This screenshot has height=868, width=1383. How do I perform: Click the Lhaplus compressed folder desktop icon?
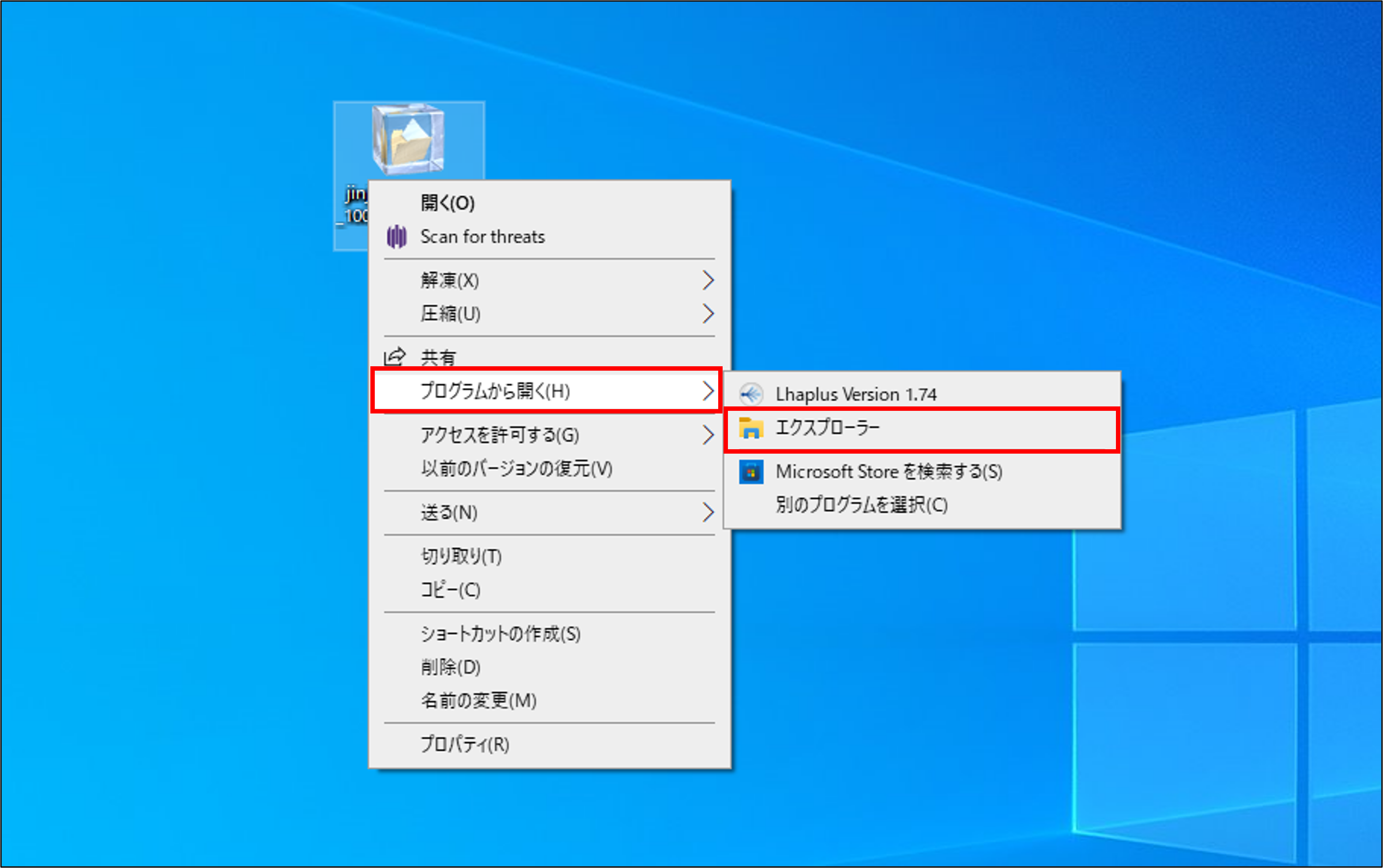(x=407, y=139)
